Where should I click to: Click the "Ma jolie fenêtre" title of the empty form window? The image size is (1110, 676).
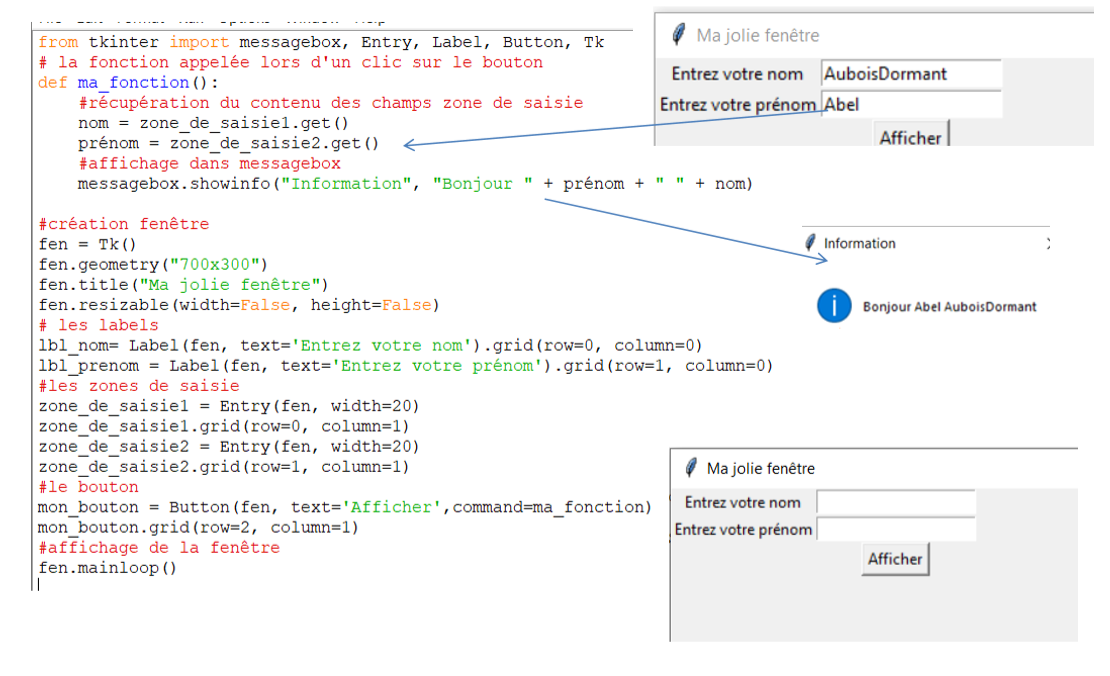click(x=760, y=468)
